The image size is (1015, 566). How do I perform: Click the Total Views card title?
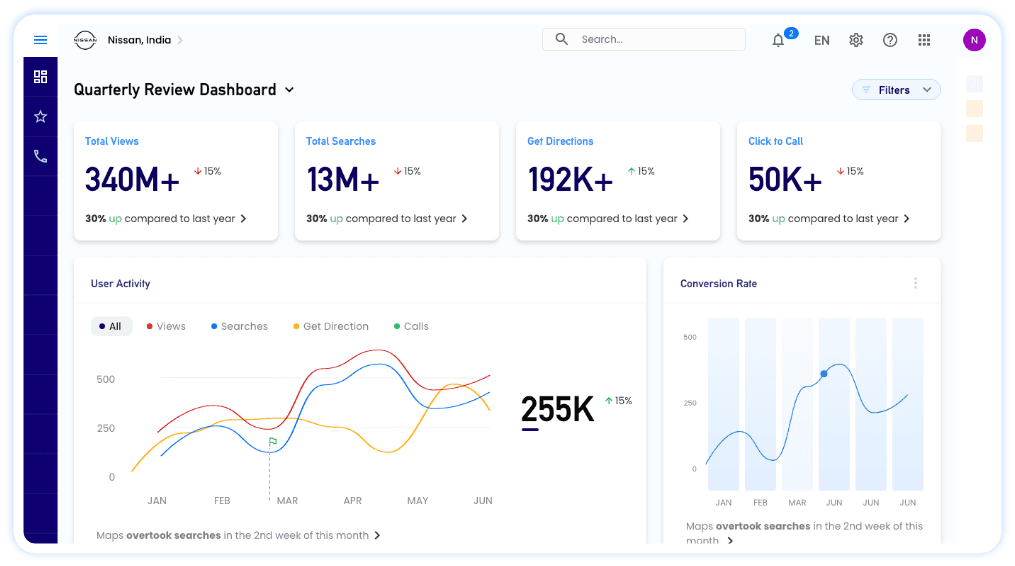pos(111,141)
